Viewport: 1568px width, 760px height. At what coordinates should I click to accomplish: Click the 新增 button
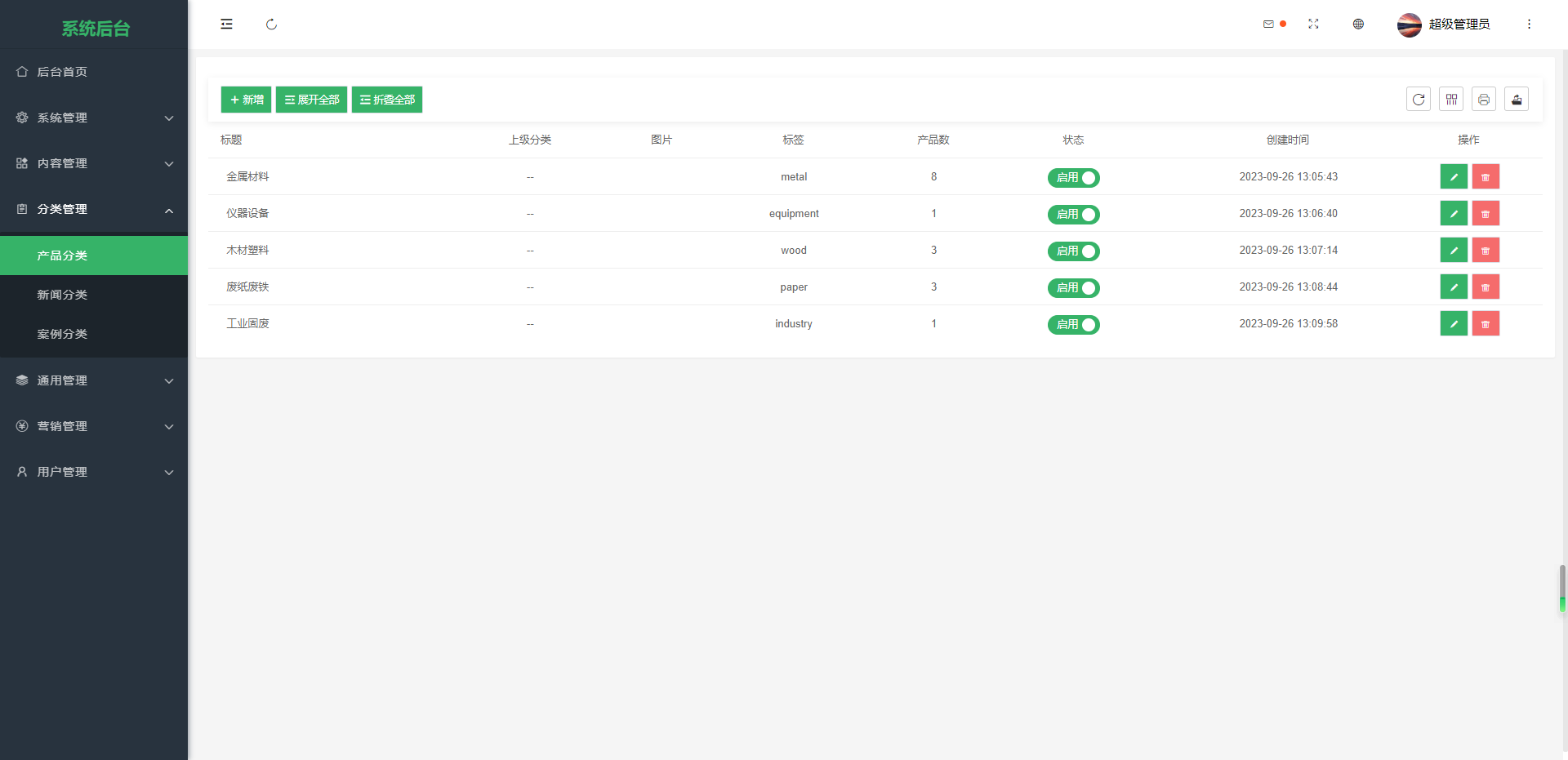point(246,100)
